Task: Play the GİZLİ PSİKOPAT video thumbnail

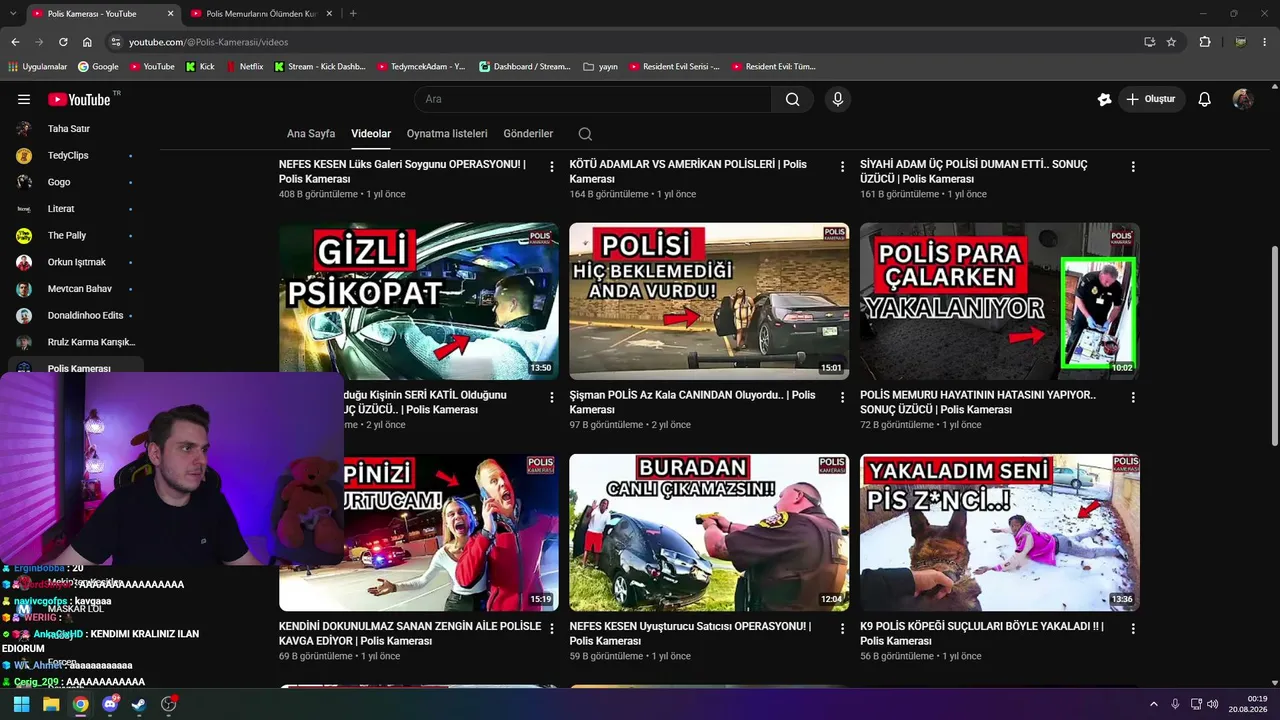Action: [x=419, y=301]
